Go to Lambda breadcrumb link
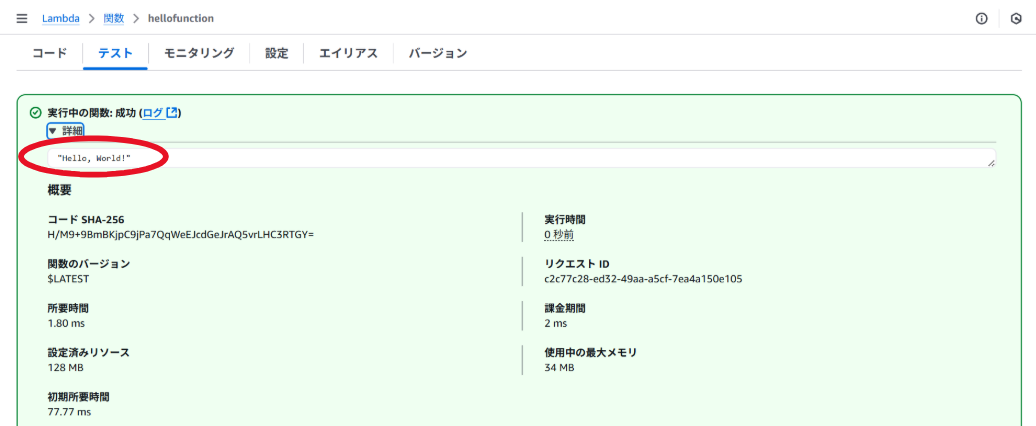The image size is (1036, 426). (61, 18)
